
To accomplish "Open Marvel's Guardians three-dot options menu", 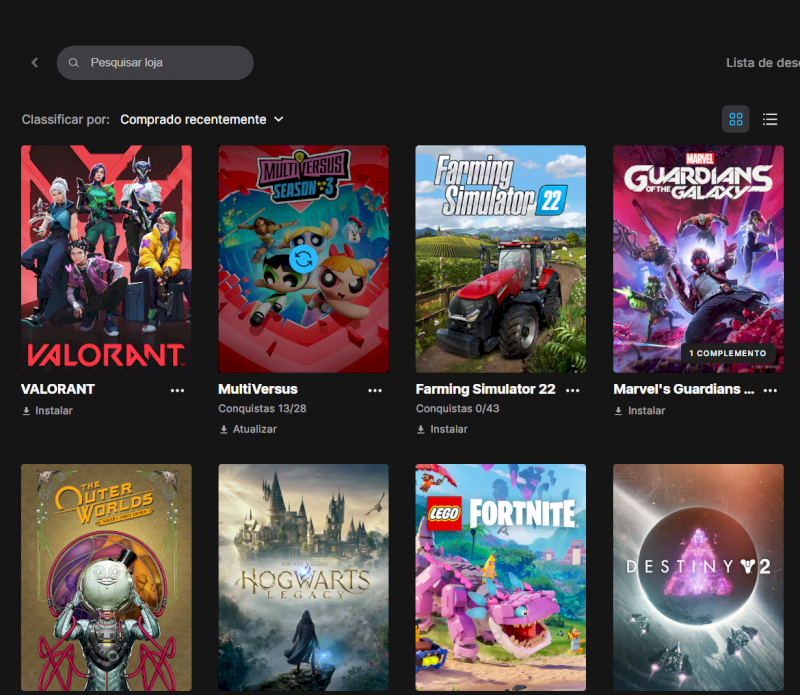I will 770,390.
